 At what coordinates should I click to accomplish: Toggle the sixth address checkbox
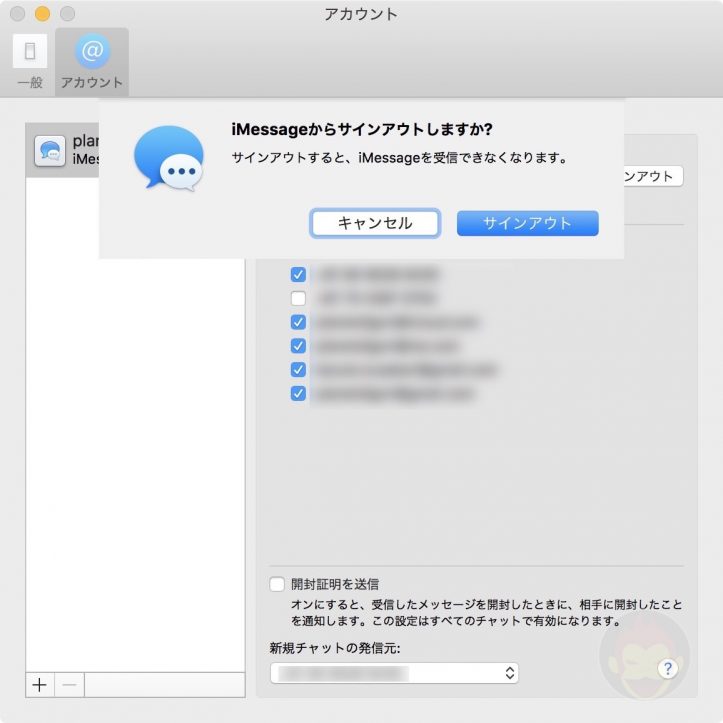click(x=298, y=393)
